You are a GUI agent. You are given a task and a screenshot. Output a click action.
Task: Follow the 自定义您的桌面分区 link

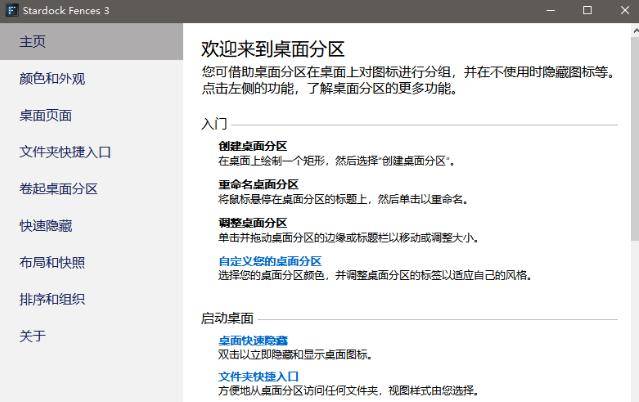coord(270,261)
